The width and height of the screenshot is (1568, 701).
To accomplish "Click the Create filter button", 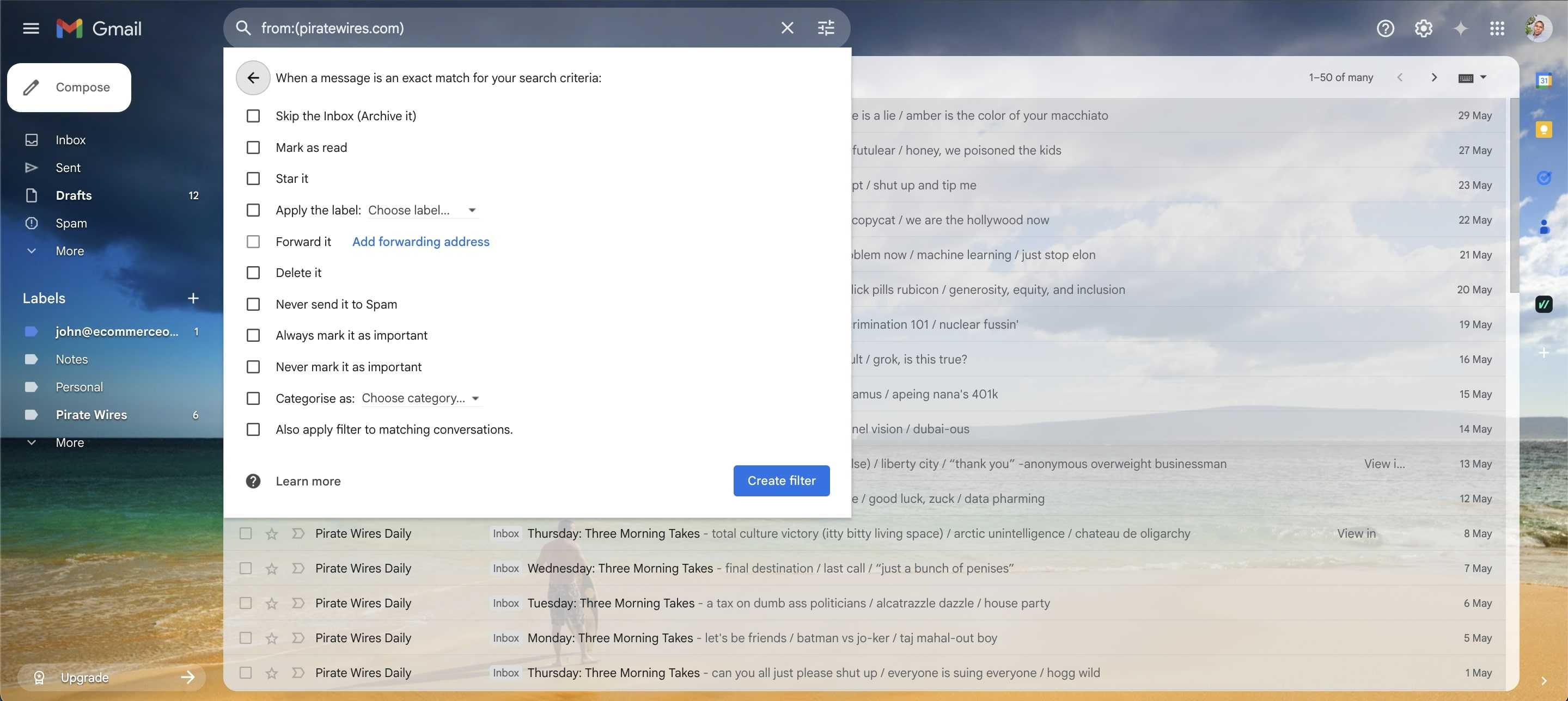I will 781,481.
